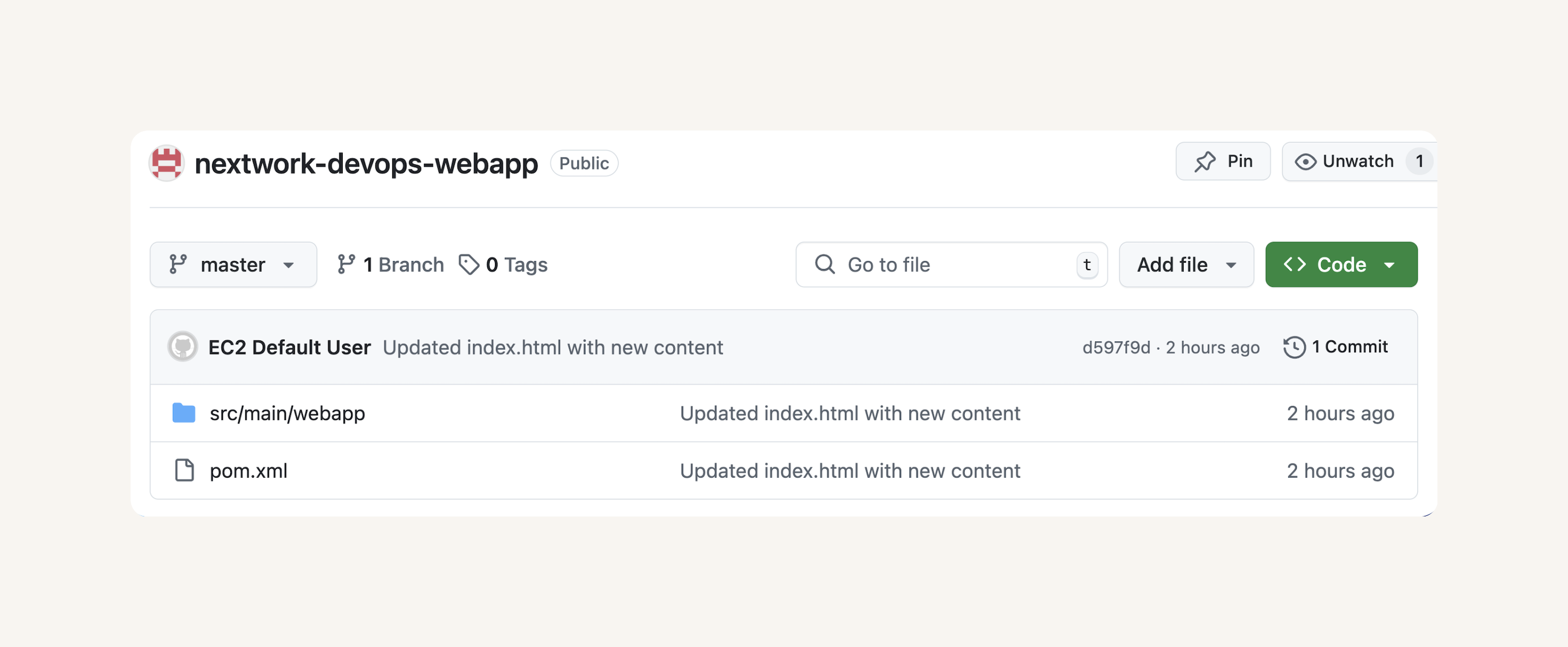This screenshot has height=647, width=1568.
Task: Open the watchers count of 1
Action: [x=1419, y=161]
